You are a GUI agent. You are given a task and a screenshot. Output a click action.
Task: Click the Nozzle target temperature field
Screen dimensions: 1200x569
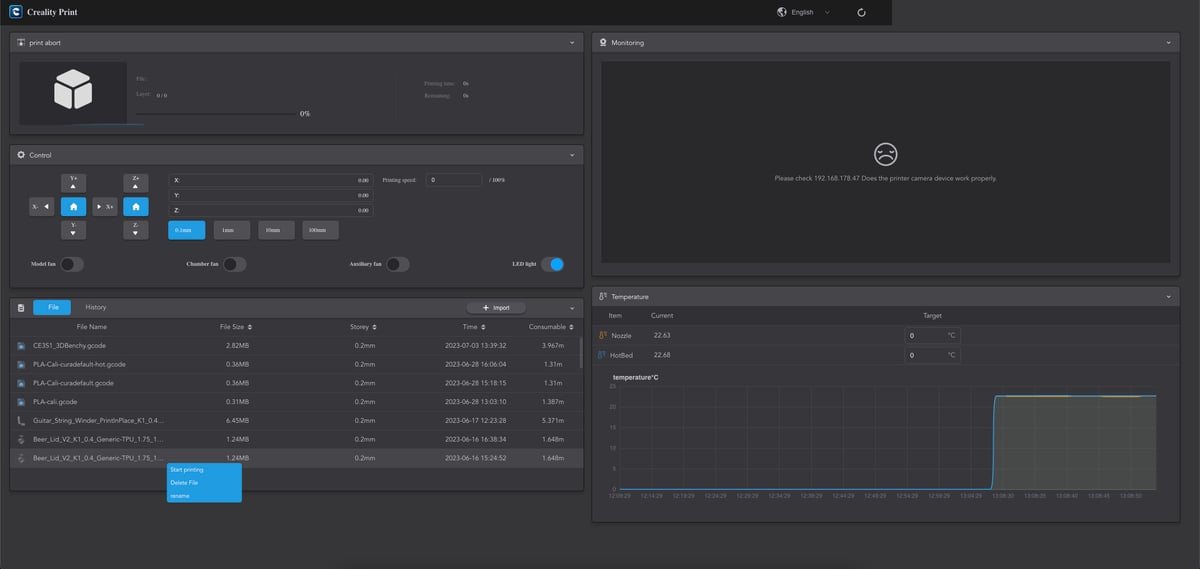(x=932, y=336)
